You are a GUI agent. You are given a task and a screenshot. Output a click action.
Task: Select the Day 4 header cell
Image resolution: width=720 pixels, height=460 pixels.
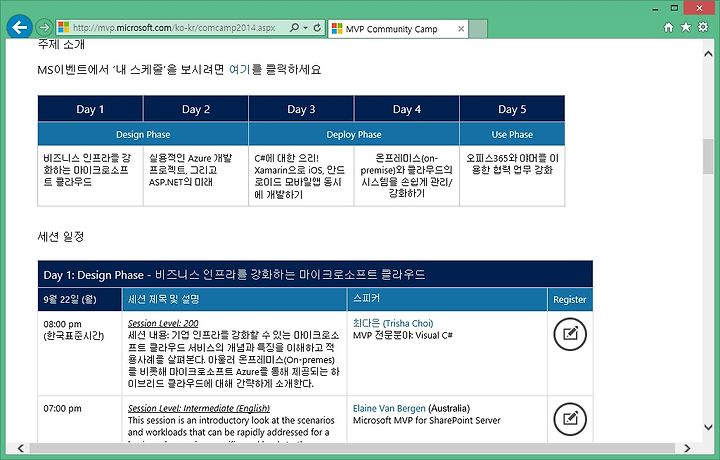coord(406,109)
